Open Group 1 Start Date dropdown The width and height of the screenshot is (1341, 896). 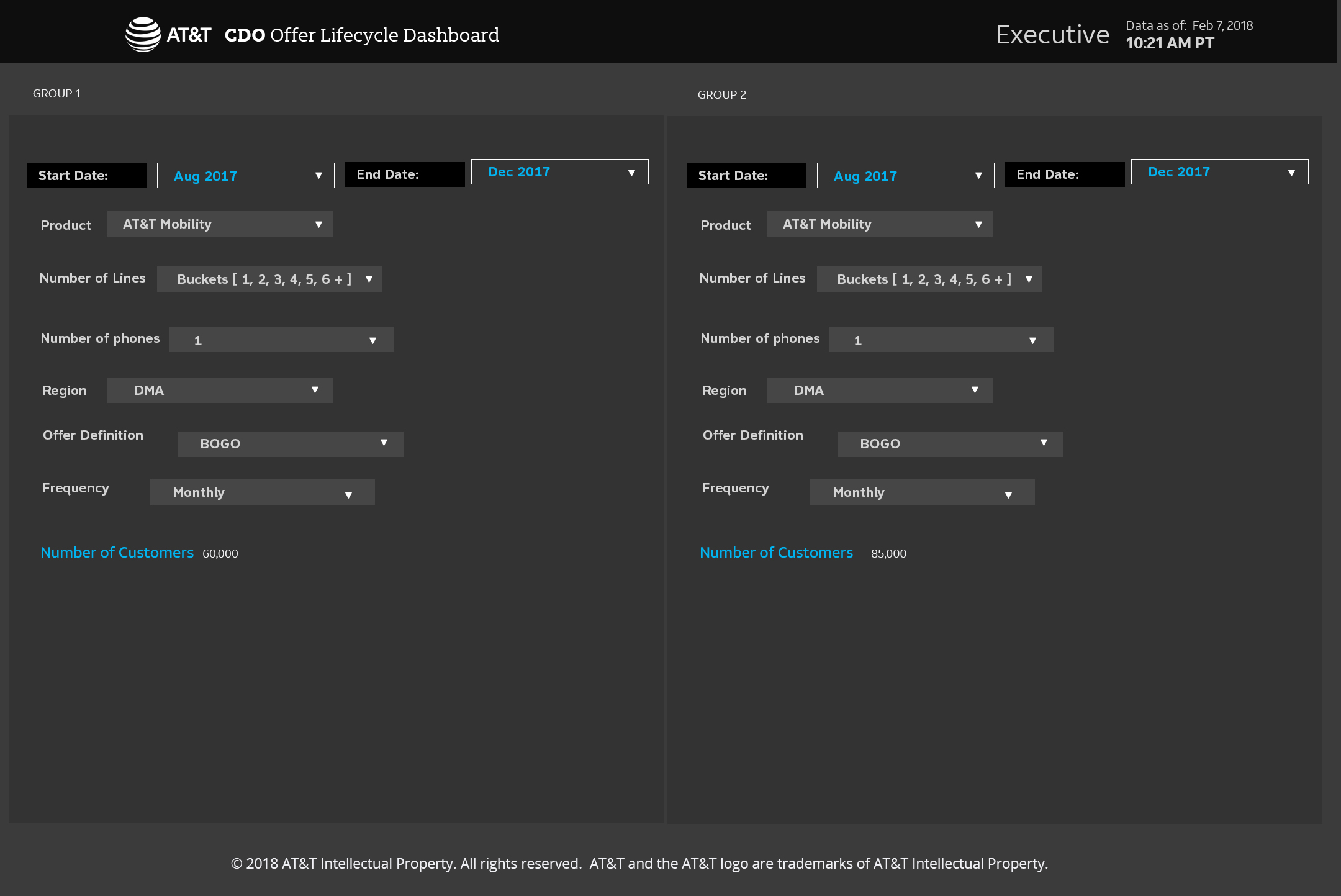[245, 176]
